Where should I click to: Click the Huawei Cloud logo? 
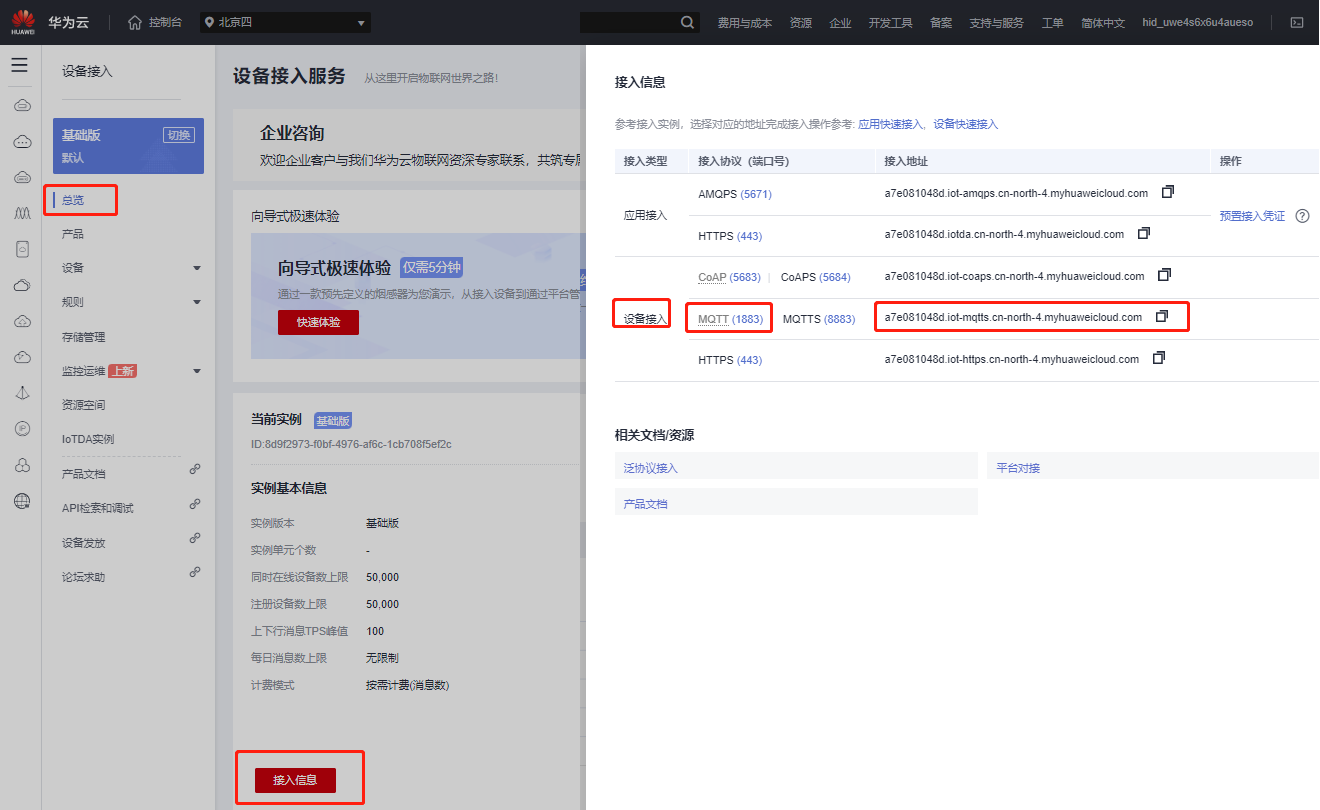point(22,22)
